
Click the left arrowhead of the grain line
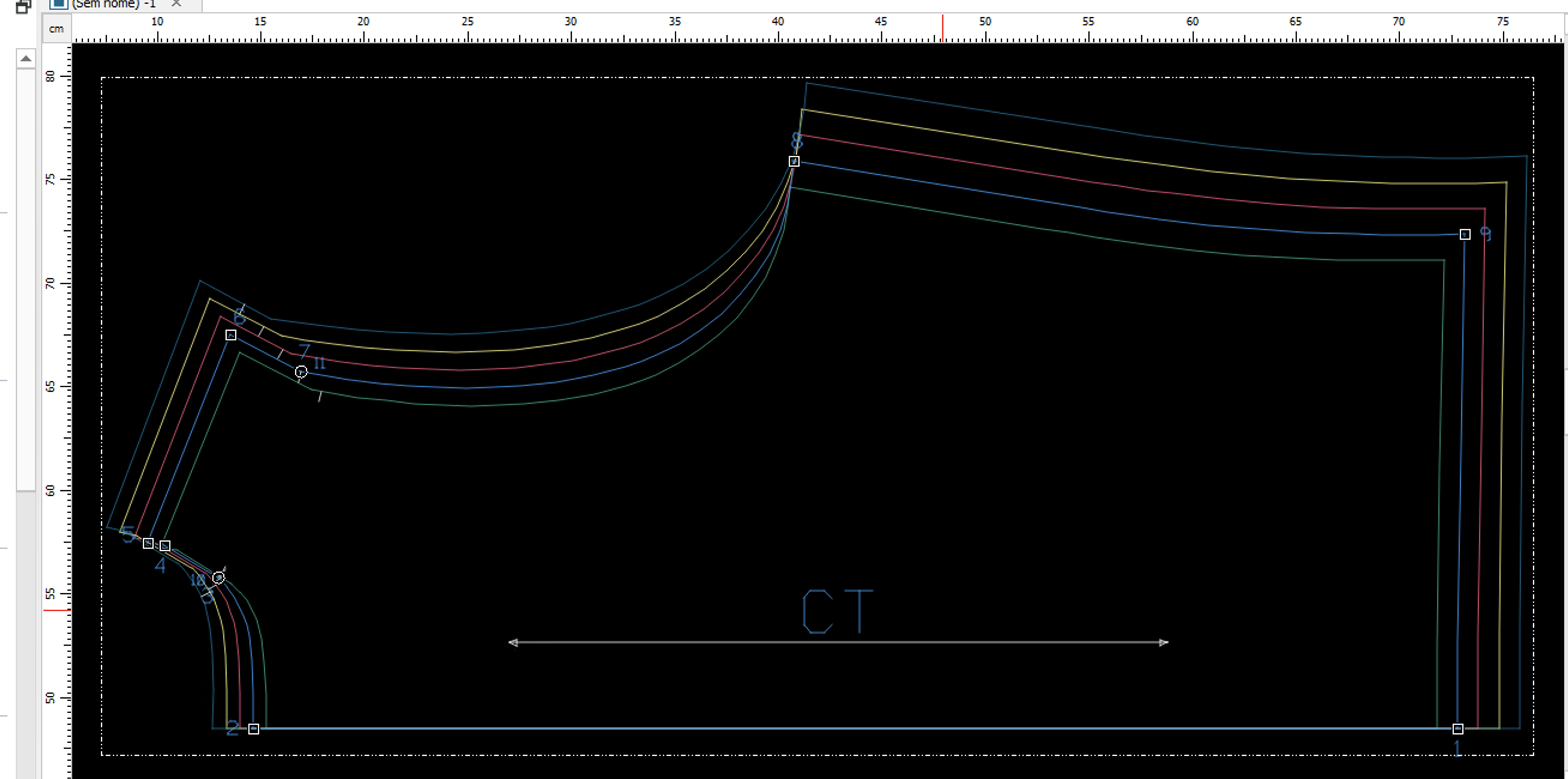(x=513, y=642)
